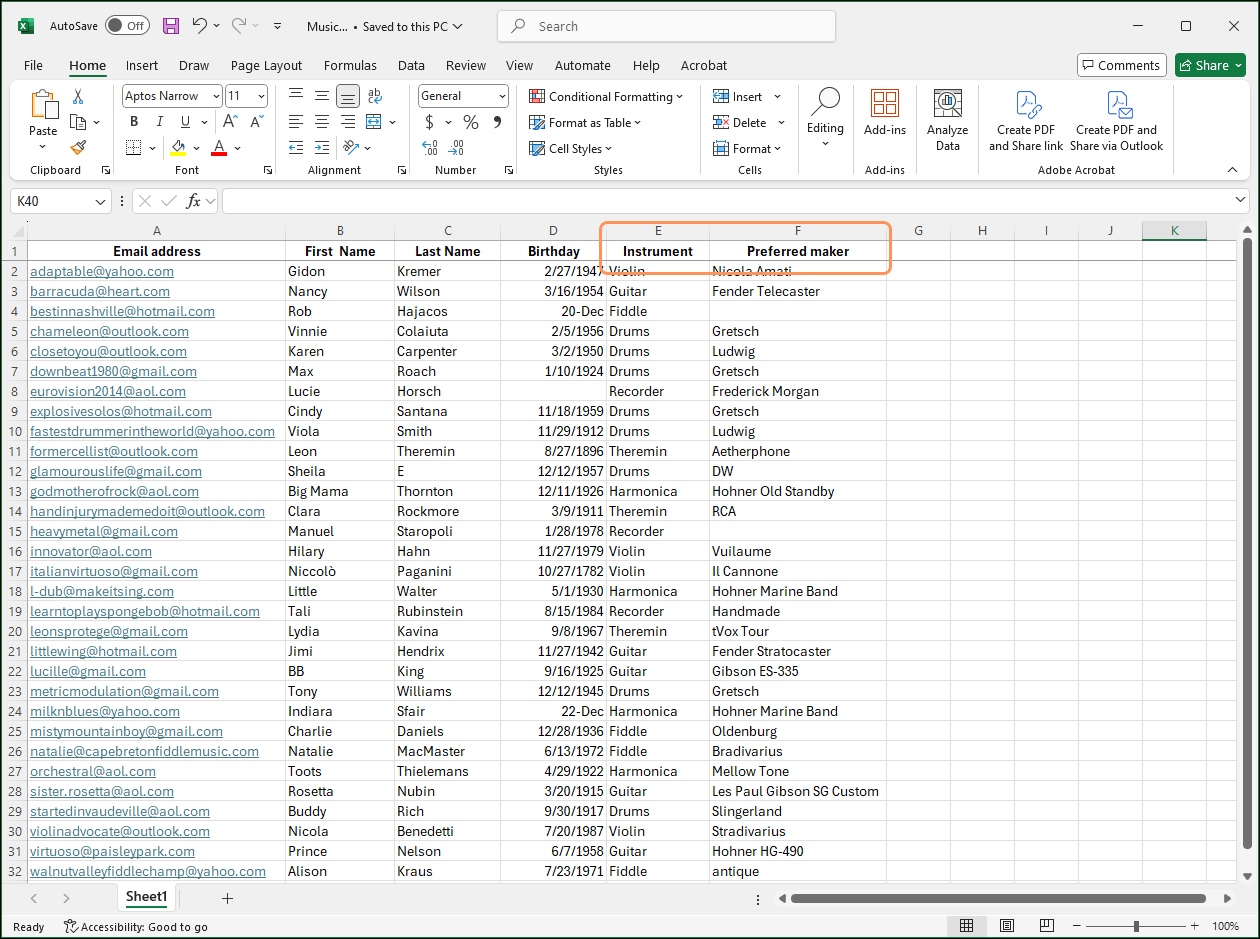Click the Paste clipboard icon

click(43, 104)
